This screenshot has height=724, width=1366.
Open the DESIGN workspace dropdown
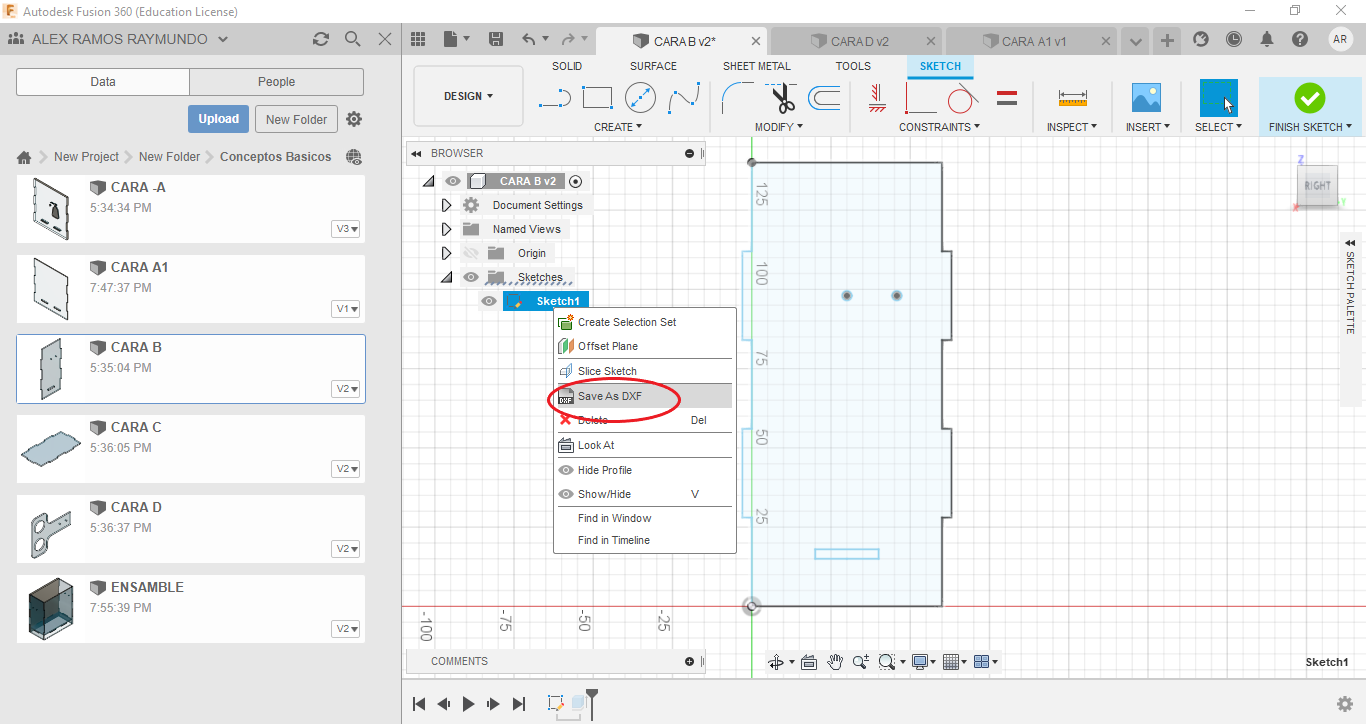tap(468, 97)
